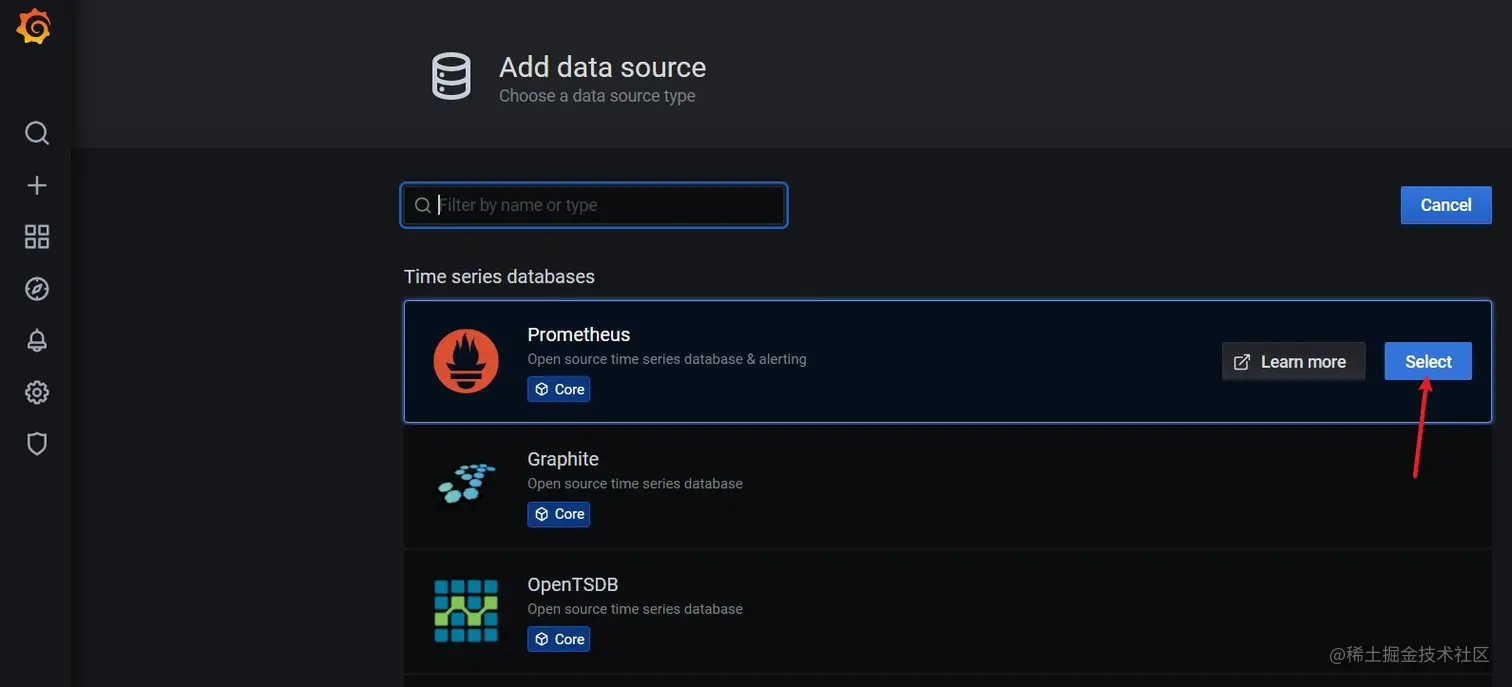Open the sidebar Search icon
The width and height of the screenshot is (1512, 687).
pos(37,133)
